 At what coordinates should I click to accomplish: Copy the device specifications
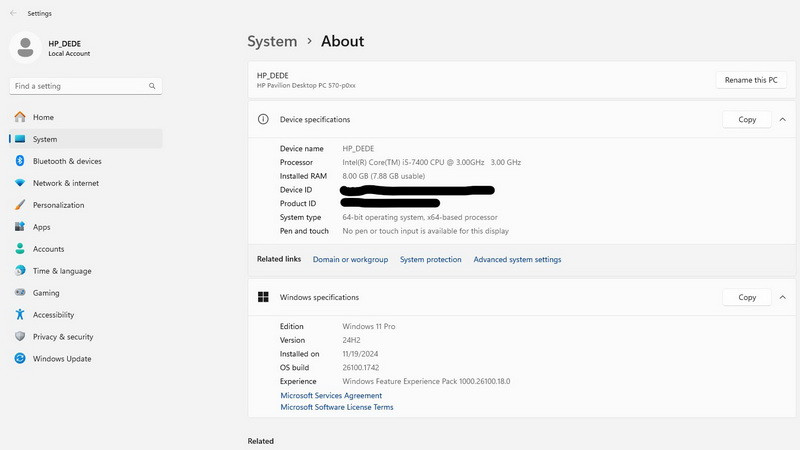point(747,119)
